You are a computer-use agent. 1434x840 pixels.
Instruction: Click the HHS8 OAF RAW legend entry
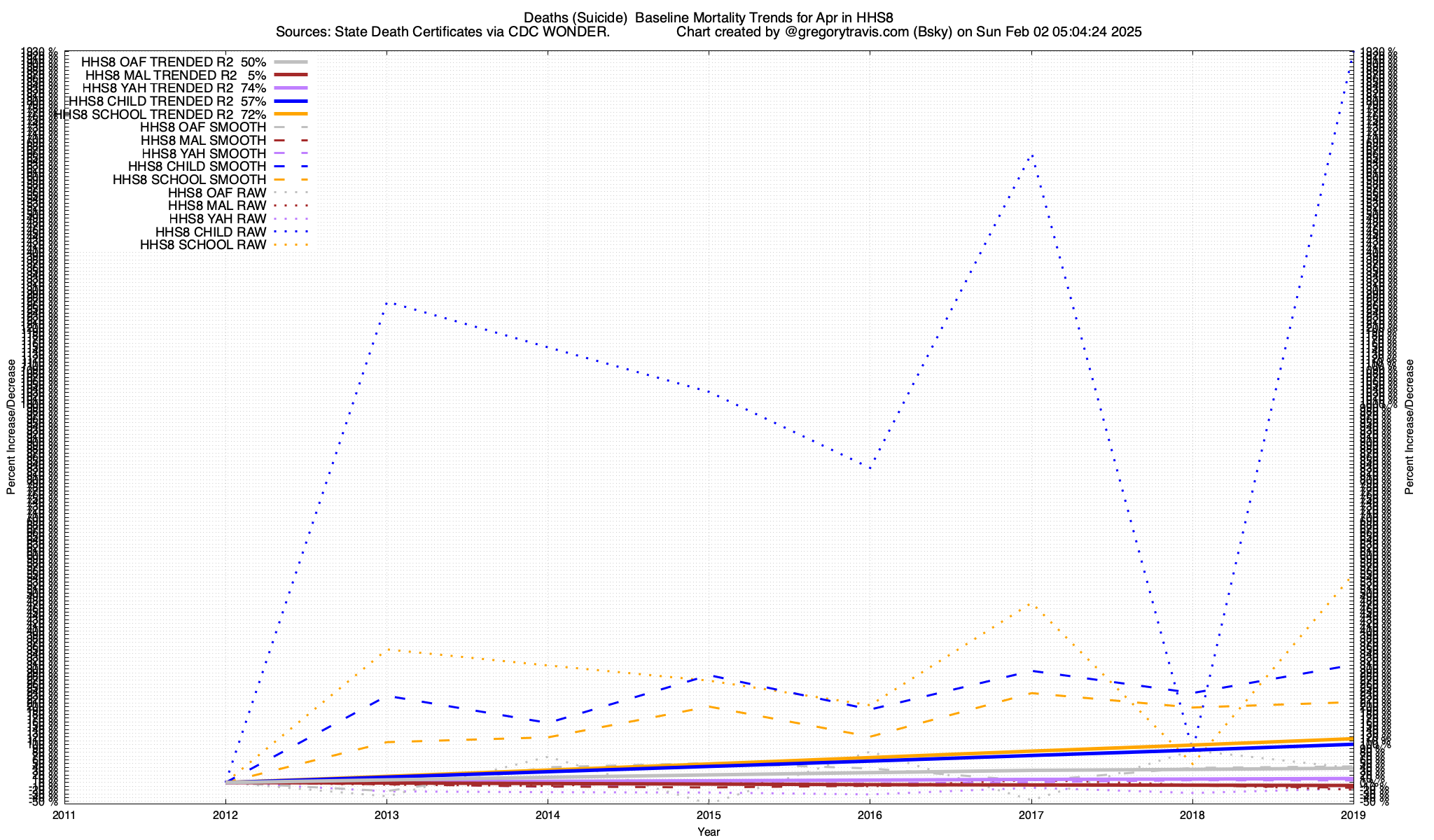point(217,192)
